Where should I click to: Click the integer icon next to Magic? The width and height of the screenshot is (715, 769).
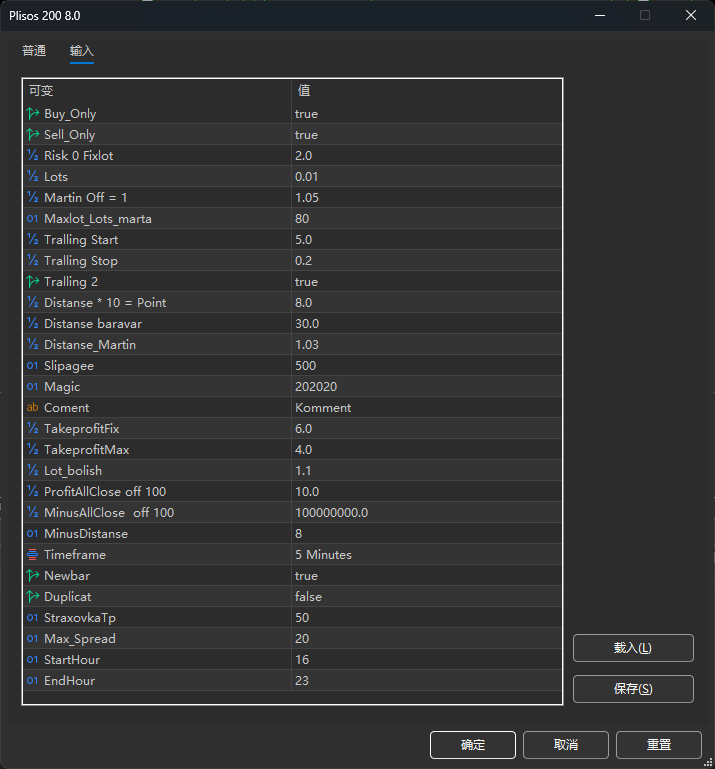(33, 387)
